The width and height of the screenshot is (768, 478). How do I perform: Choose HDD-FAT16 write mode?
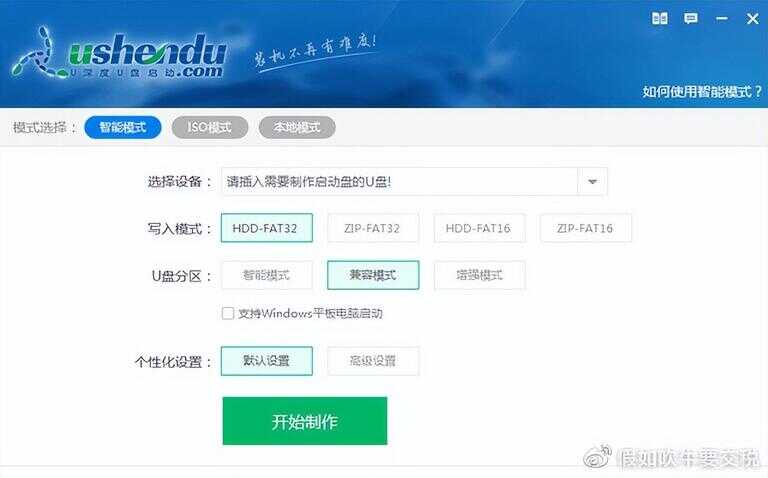click(x=479, y=228)
